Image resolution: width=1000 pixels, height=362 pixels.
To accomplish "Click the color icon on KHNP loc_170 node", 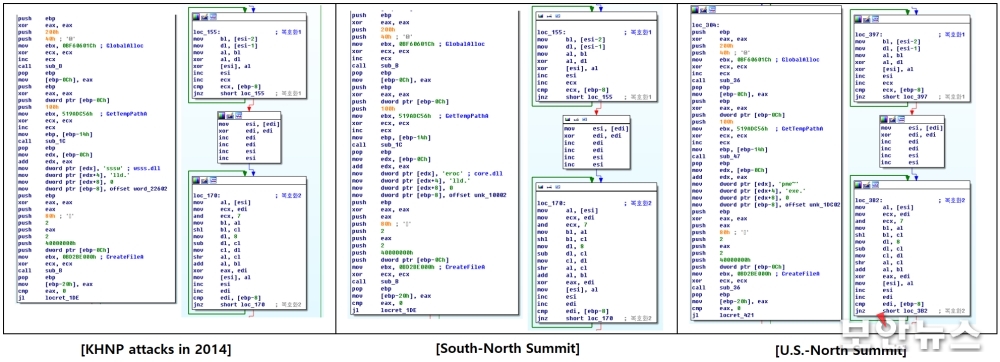I will tap(196, 180).
